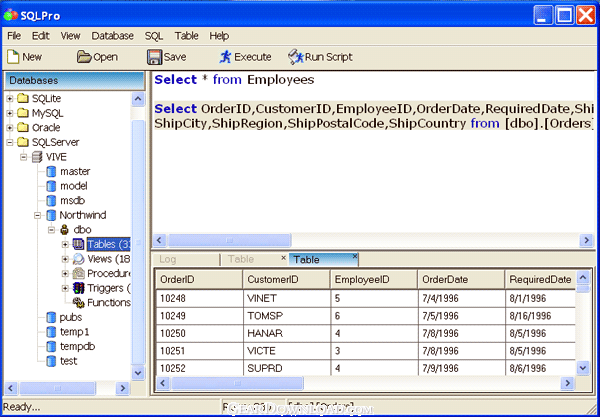Viewport: 600px width, 417px height.
Task: Select the cell reading TOMSP
Action: [286, 316]
